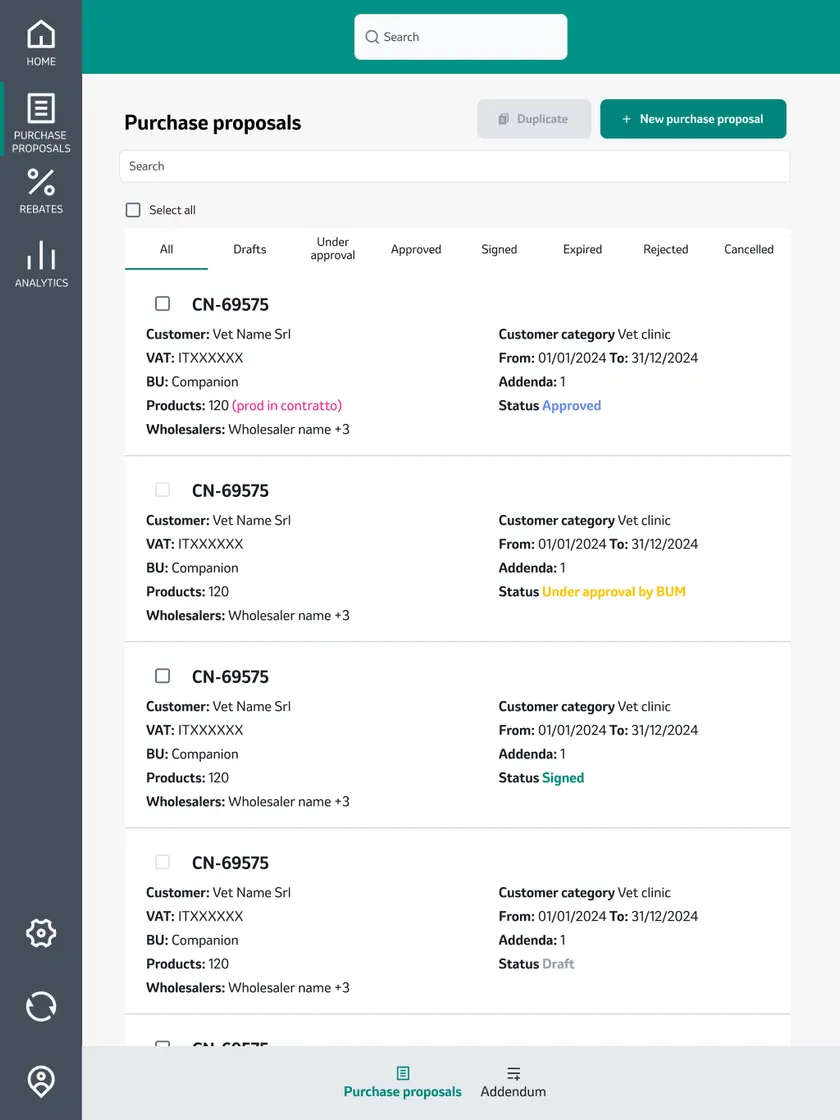Screen dimensions: 840x1120
Task: Open the Addendum bottom tab icon
Action: pos(514,1074)
